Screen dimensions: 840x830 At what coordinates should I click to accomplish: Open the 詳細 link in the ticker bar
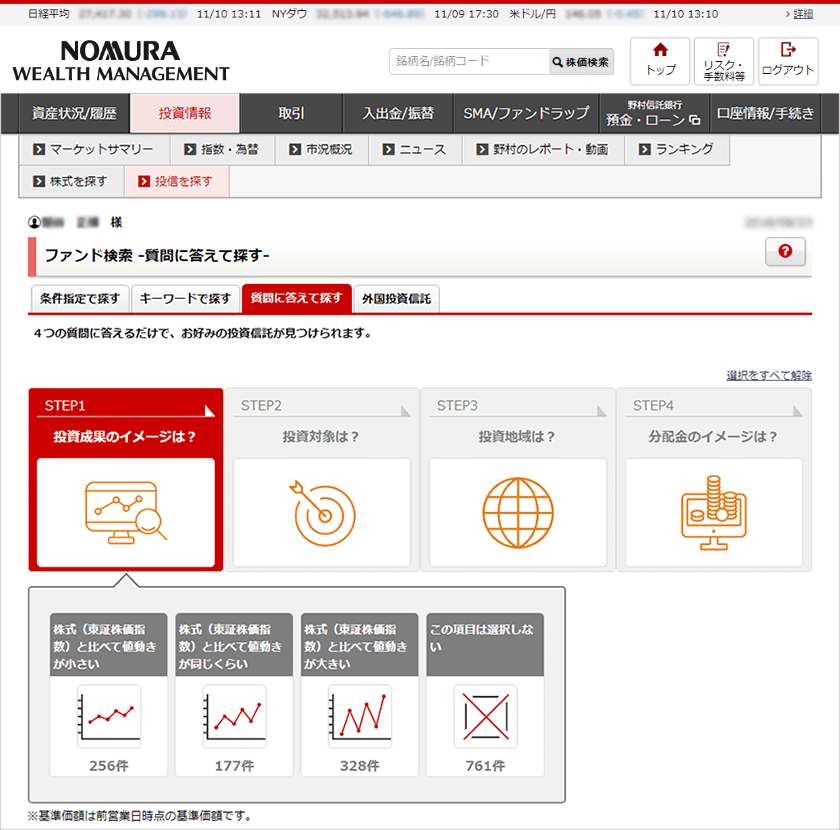click(x=802, y=14)
